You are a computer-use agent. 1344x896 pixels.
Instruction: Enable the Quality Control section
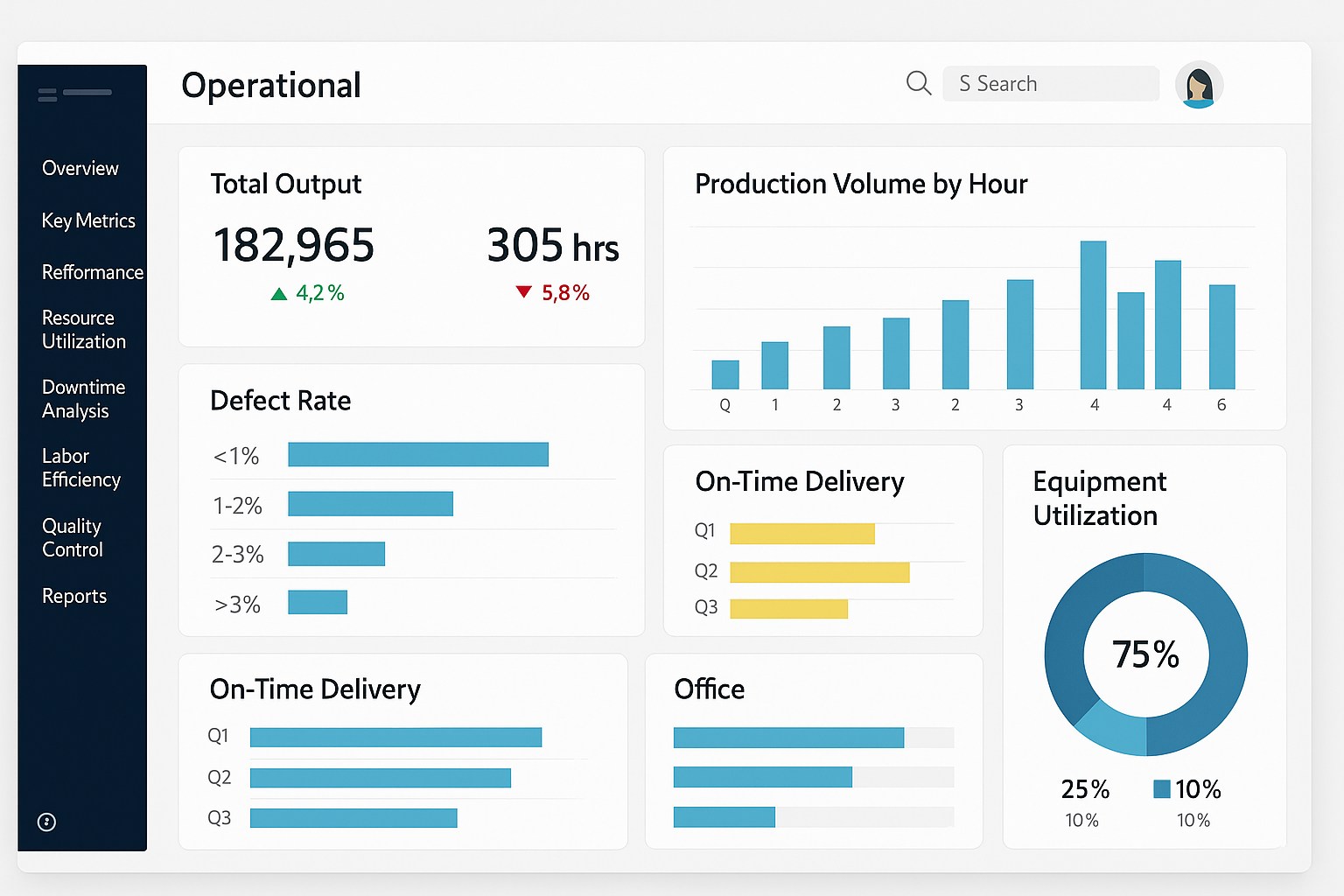[x=72, y=537]
